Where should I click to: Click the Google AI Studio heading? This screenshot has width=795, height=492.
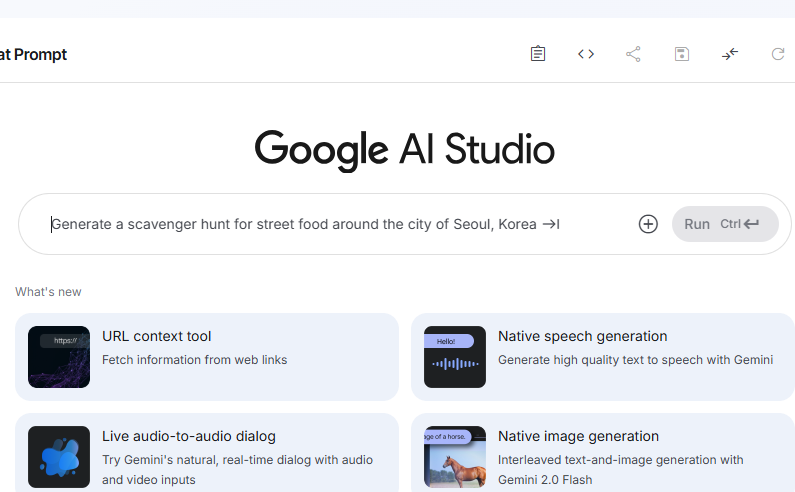[405, 150]
